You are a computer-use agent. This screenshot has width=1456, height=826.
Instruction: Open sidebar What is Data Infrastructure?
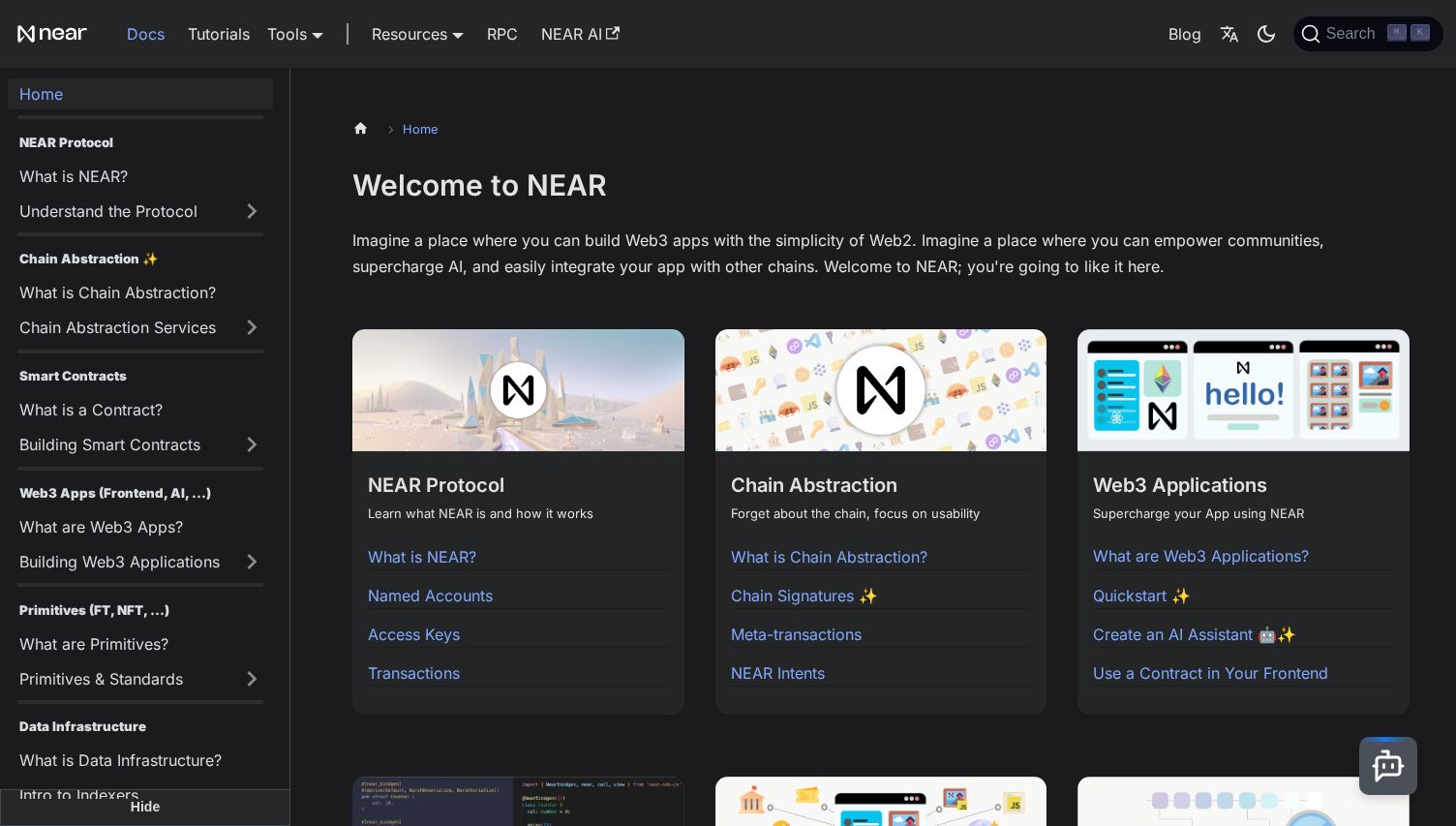coord(120,760)
